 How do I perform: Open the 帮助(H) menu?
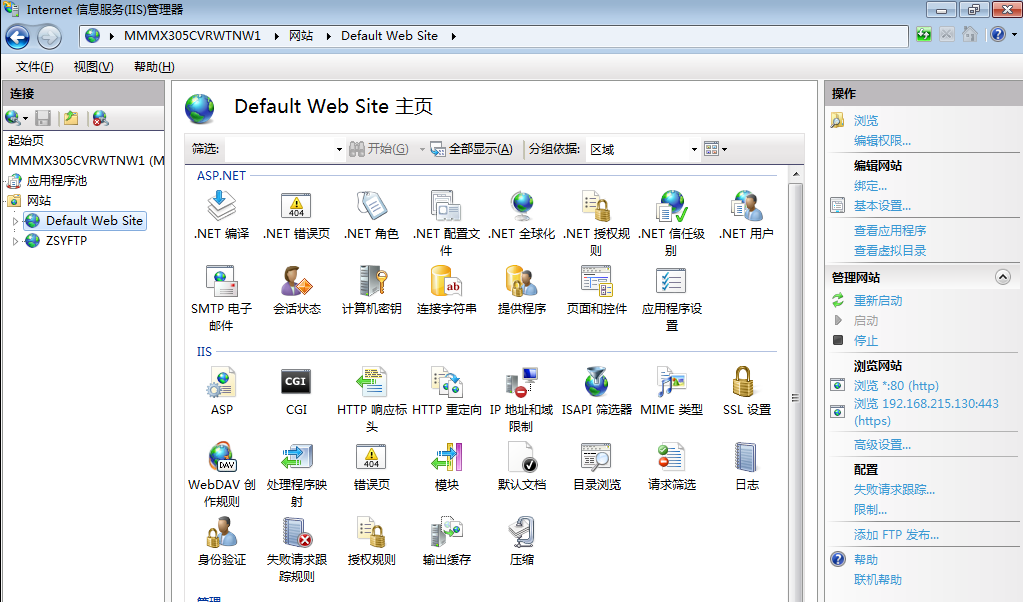click(x=154, y=67)
